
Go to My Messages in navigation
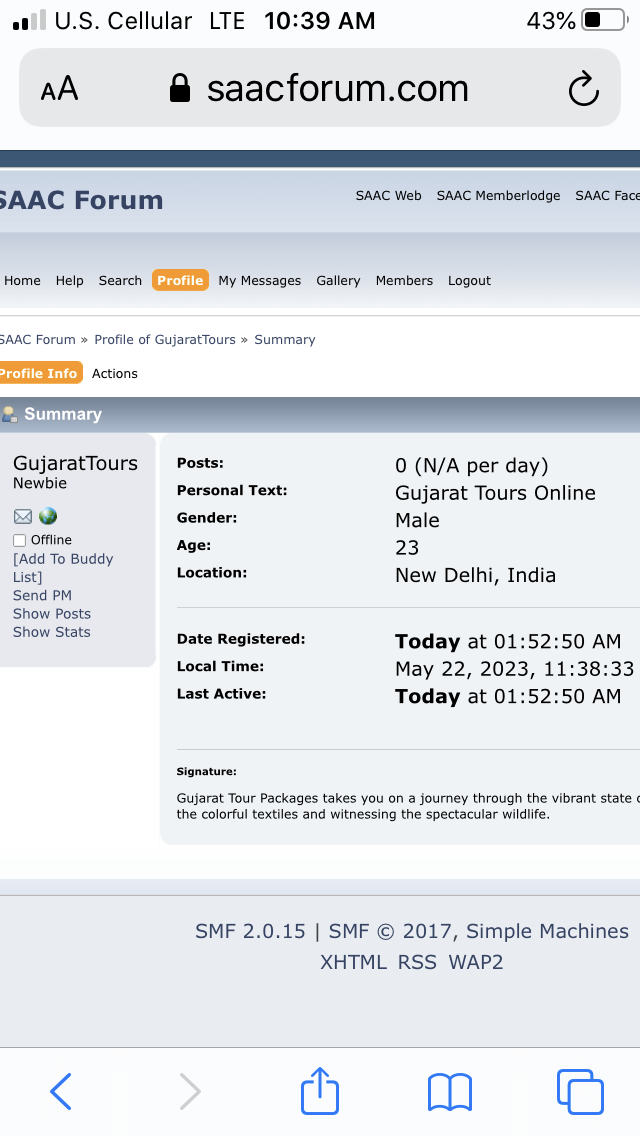pos(259,281)
